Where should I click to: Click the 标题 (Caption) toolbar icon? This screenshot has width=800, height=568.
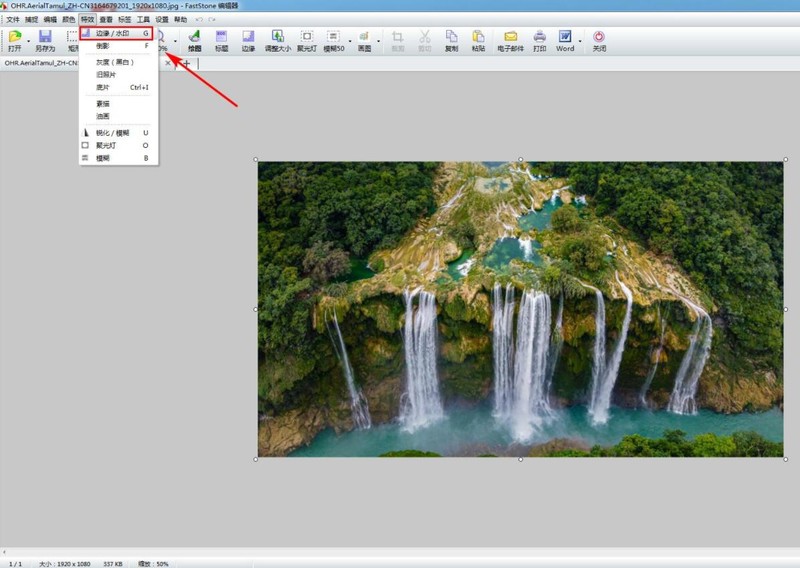click(221, 39)
